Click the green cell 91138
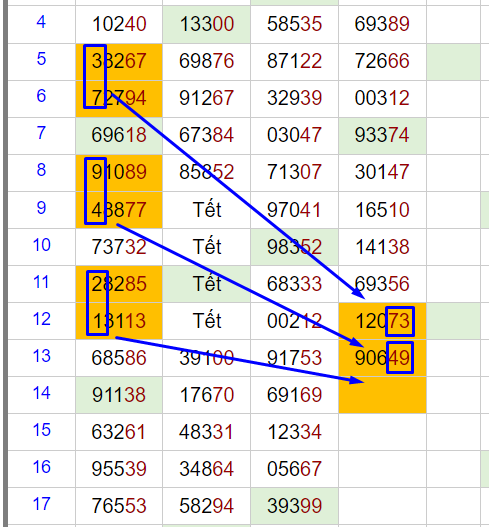 (x=119, y=395)
